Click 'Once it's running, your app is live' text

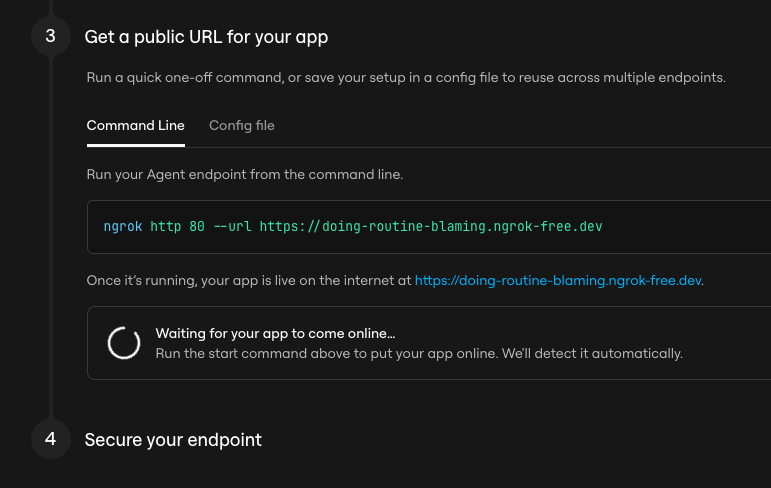(249, 280)
